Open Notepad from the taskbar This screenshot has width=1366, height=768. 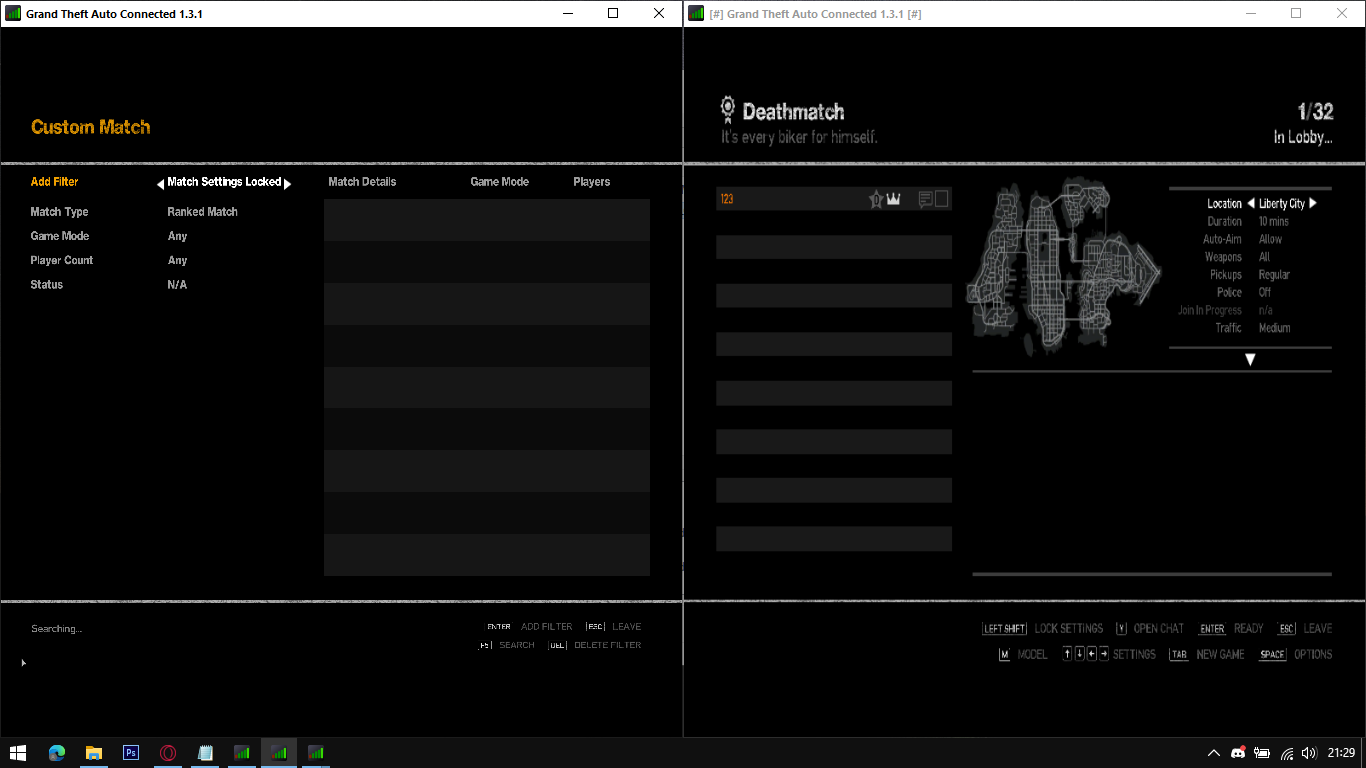[205, 753]
